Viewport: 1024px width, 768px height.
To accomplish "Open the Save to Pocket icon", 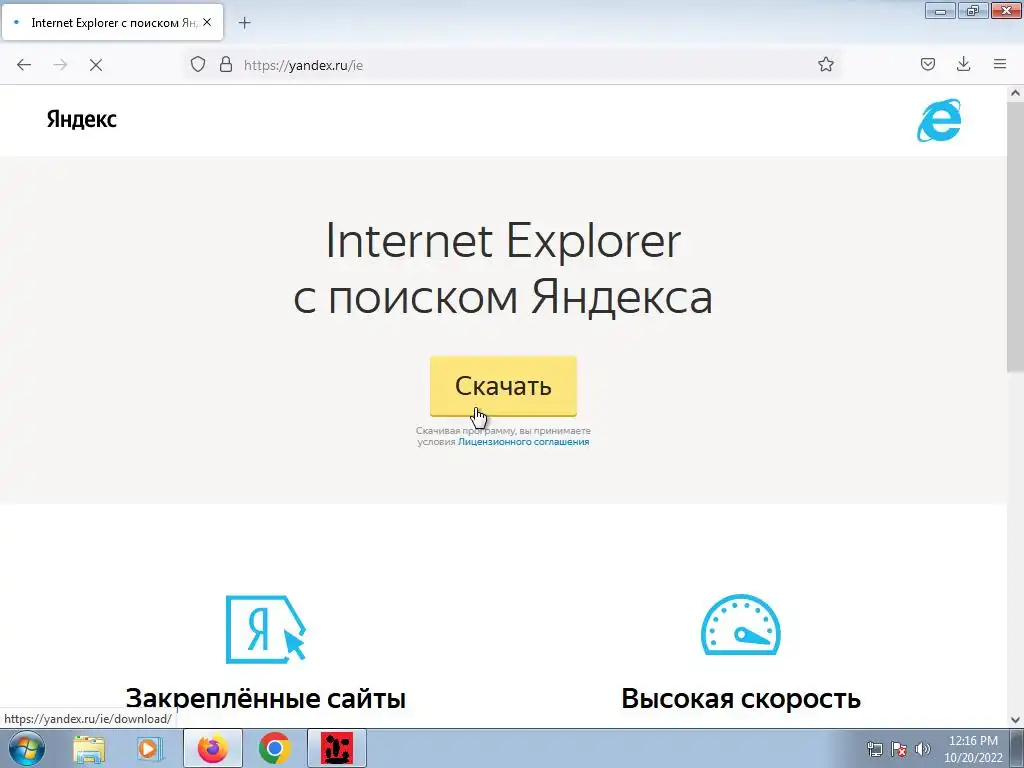I will coord(927,64).
